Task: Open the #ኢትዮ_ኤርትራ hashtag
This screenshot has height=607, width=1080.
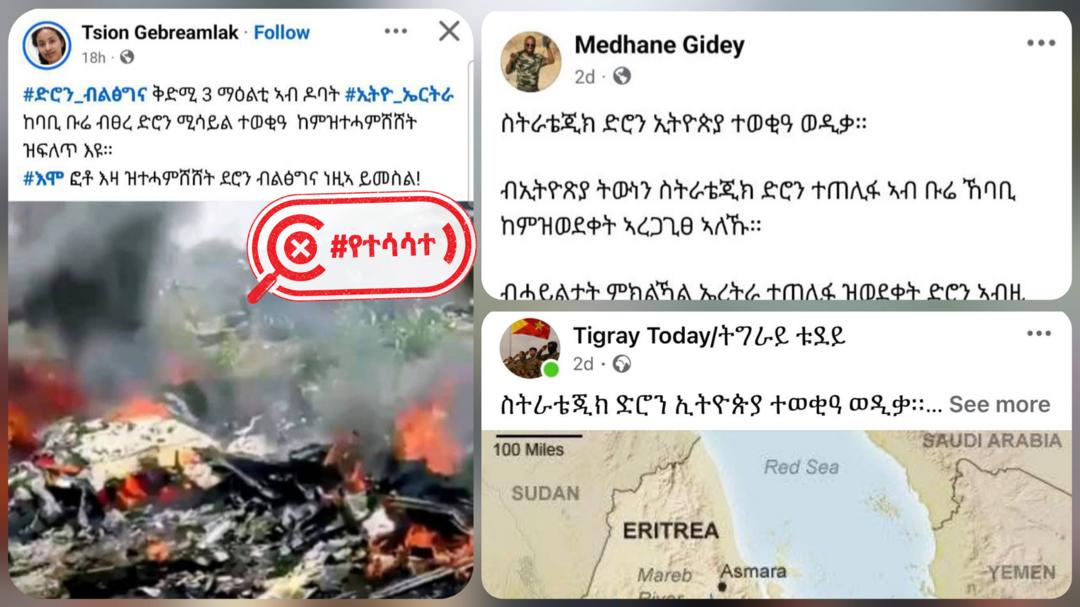Action: tap(399, 94)
